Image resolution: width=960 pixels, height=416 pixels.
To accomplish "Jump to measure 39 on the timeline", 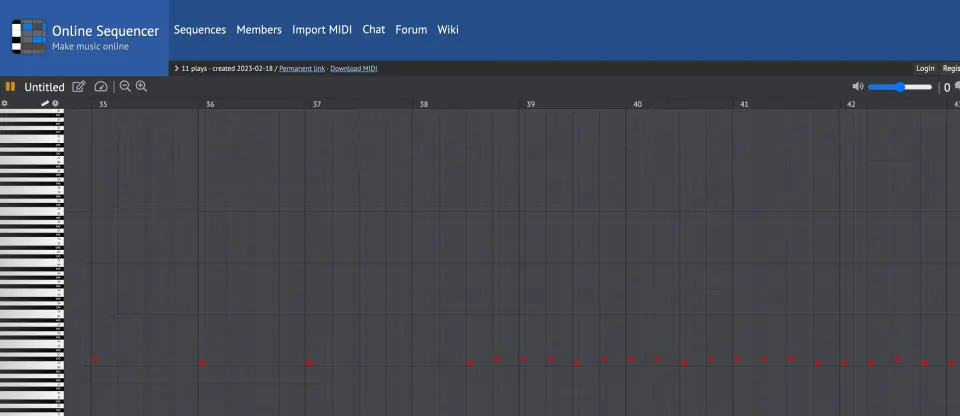I will (x=530, y=104).
